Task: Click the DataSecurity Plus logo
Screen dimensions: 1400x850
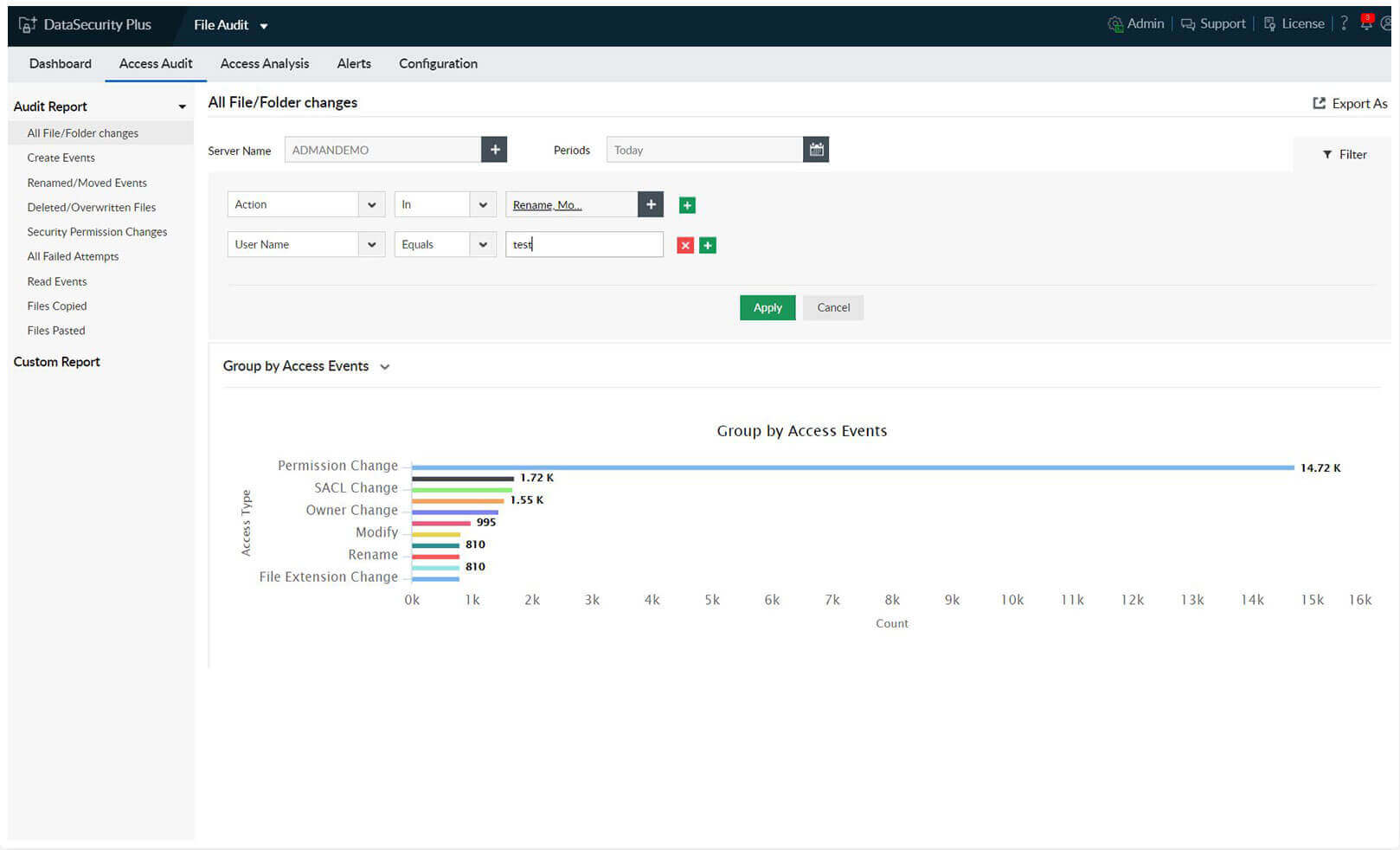Action: coord(87,24)
